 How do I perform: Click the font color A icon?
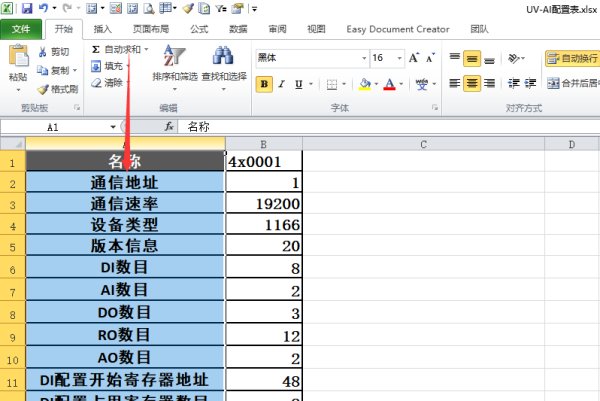(x=390, y=84)
